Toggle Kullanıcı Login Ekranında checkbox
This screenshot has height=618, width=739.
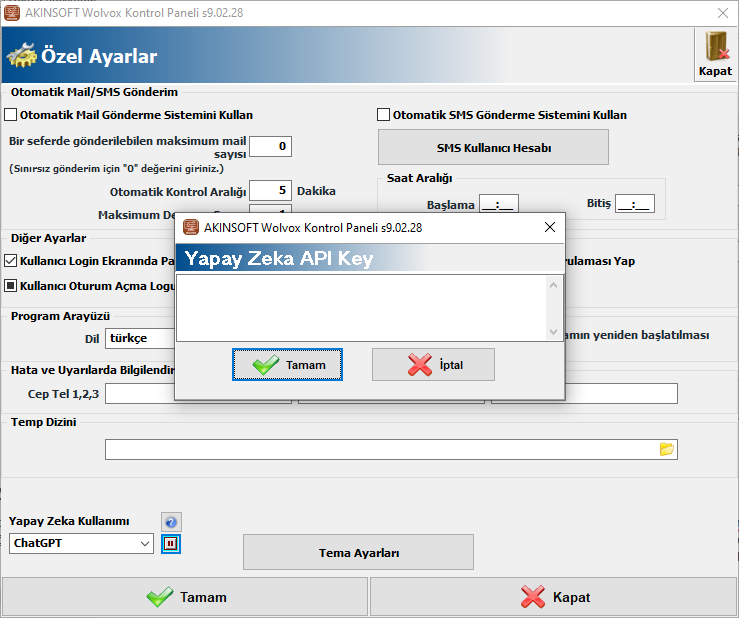coord(10,261)
